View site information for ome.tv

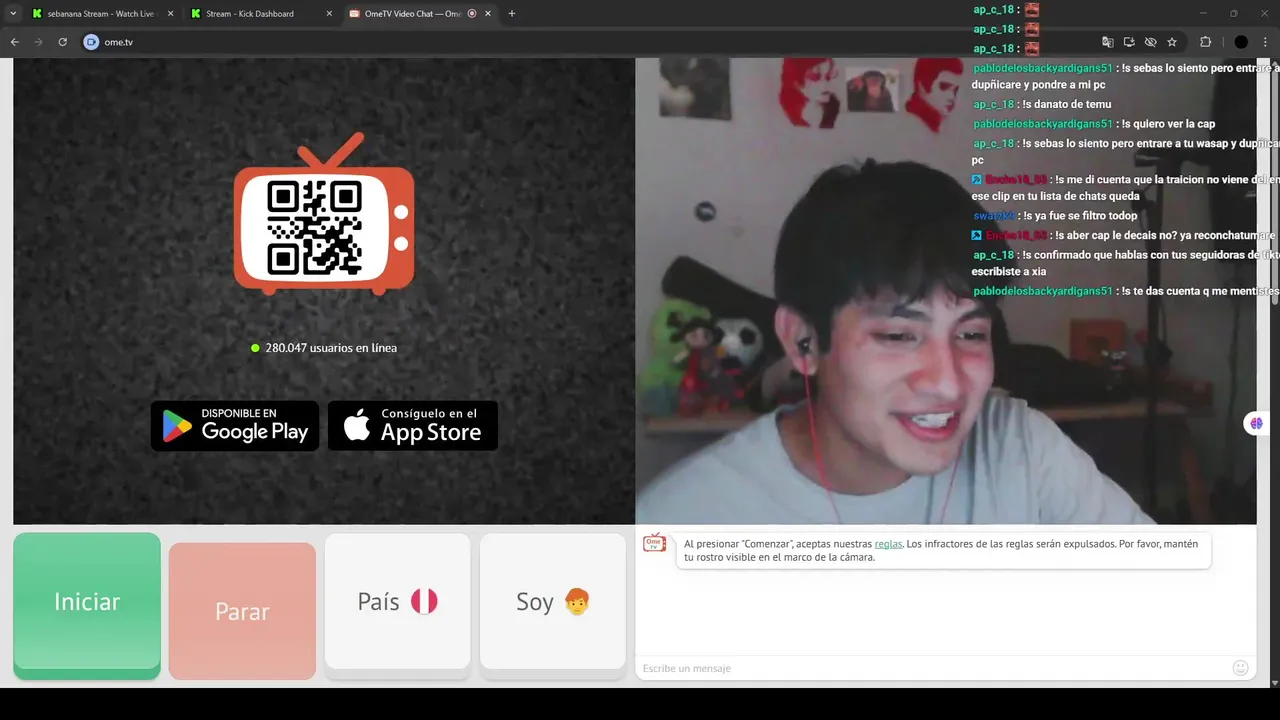(91, 42)
